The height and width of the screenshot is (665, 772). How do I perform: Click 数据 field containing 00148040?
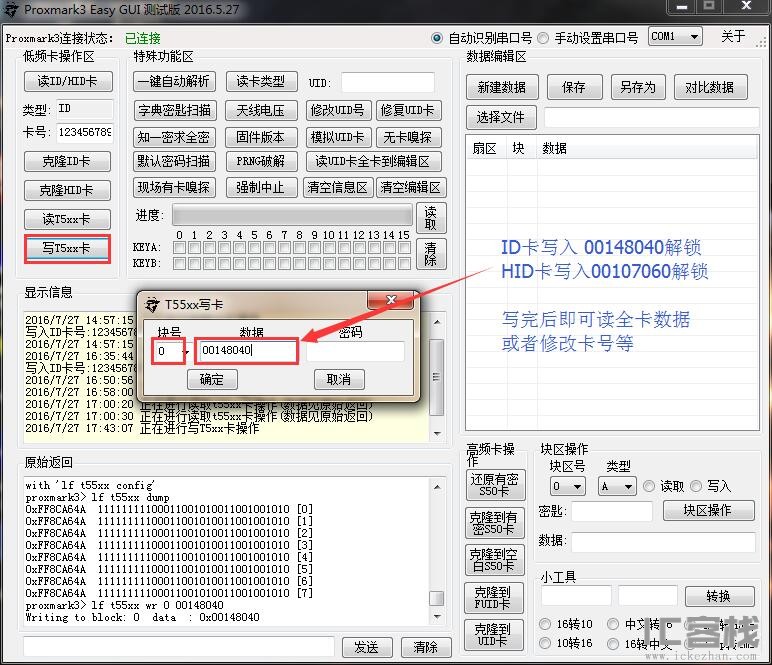coord(247,350)
